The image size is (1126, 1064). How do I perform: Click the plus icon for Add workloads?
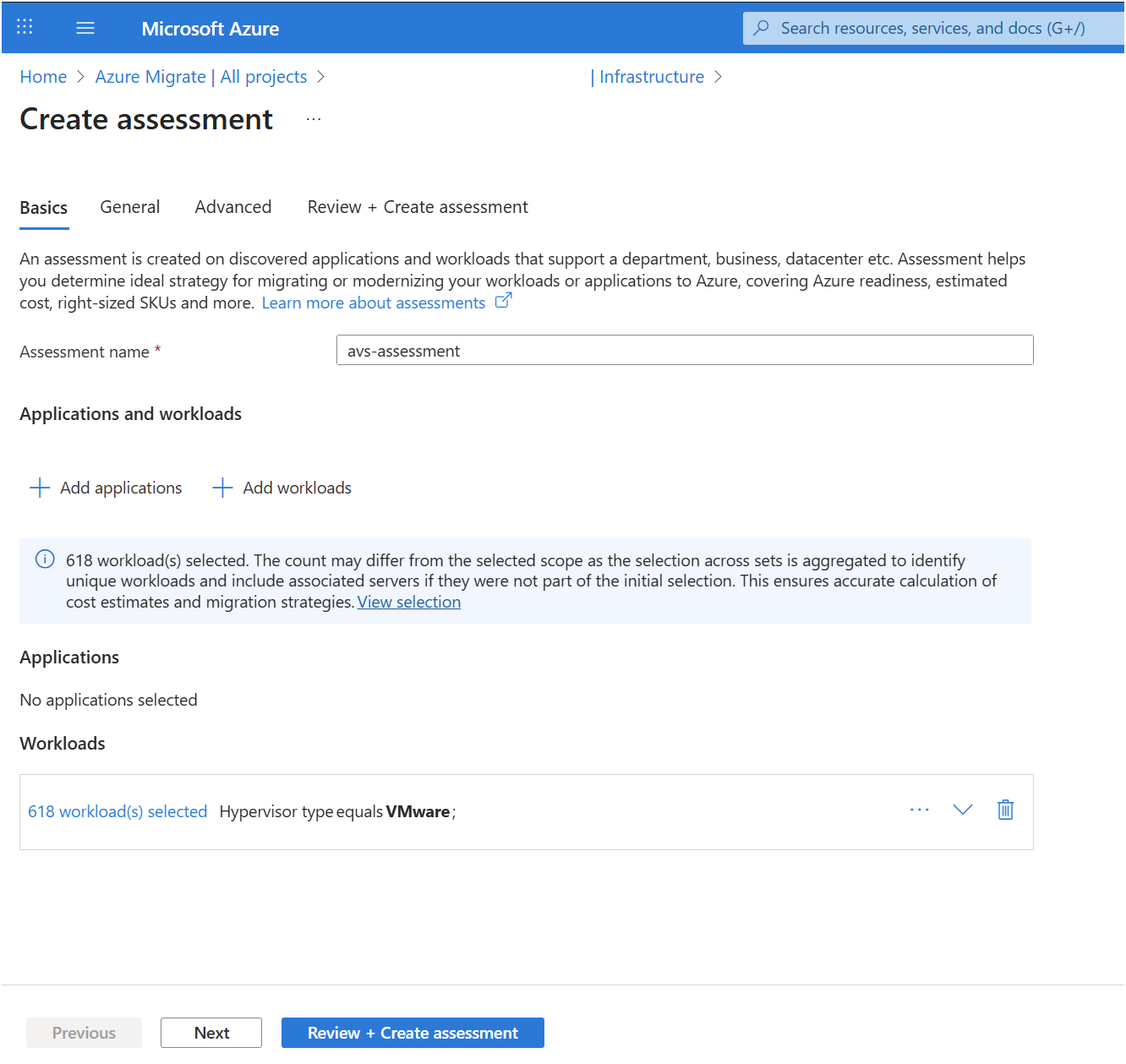click(x=222, y=488)
